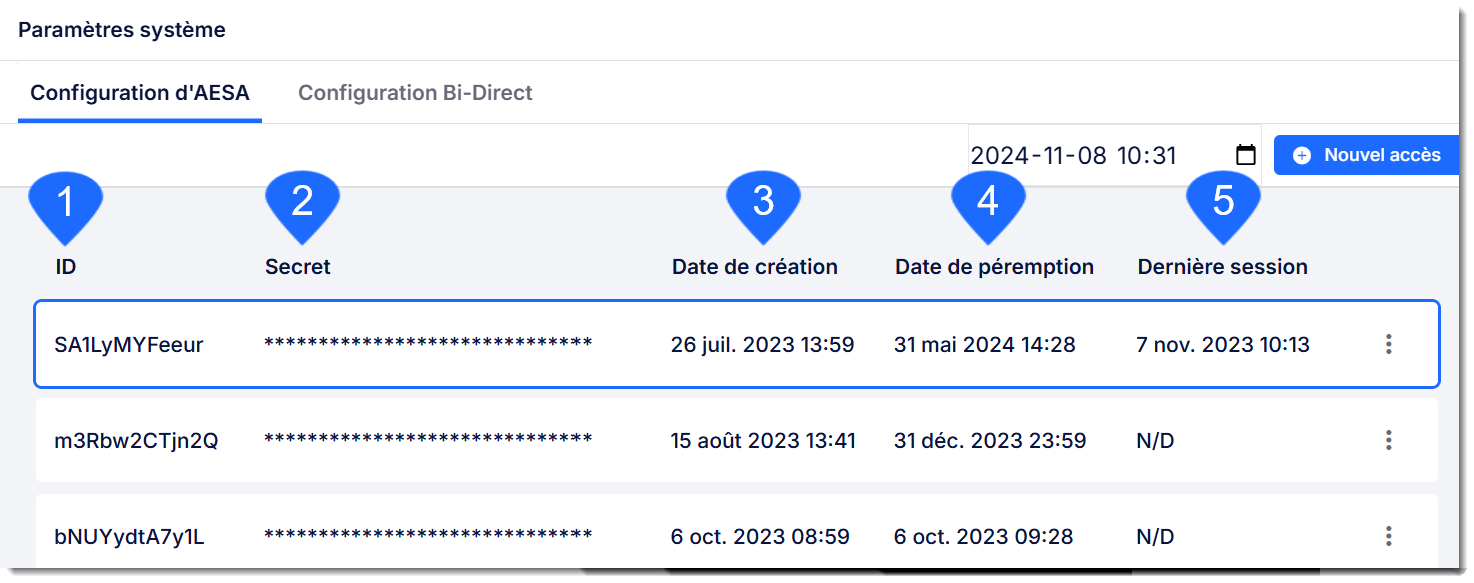Click callout marker number 1
The image size is (1474, 583).
tap(66, 206)
